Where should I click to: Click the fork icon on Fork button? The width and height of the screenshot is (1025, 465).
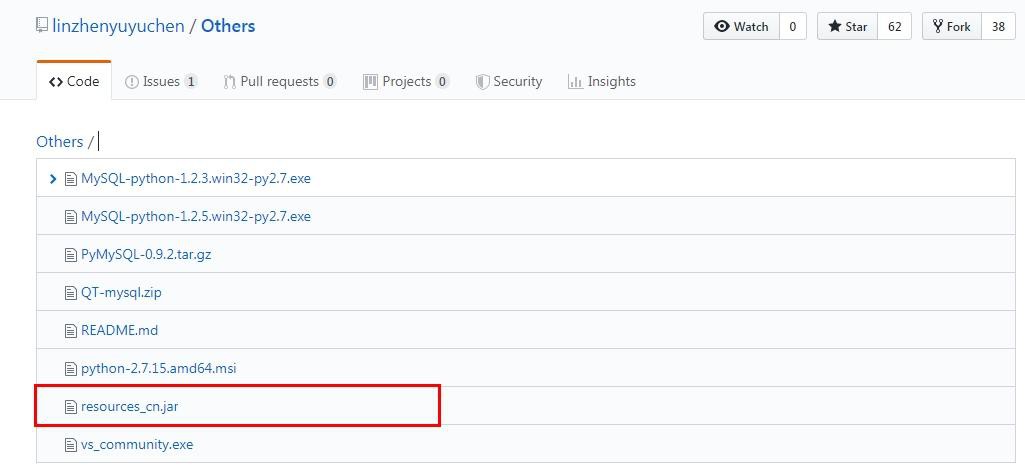tap(937, 26)
